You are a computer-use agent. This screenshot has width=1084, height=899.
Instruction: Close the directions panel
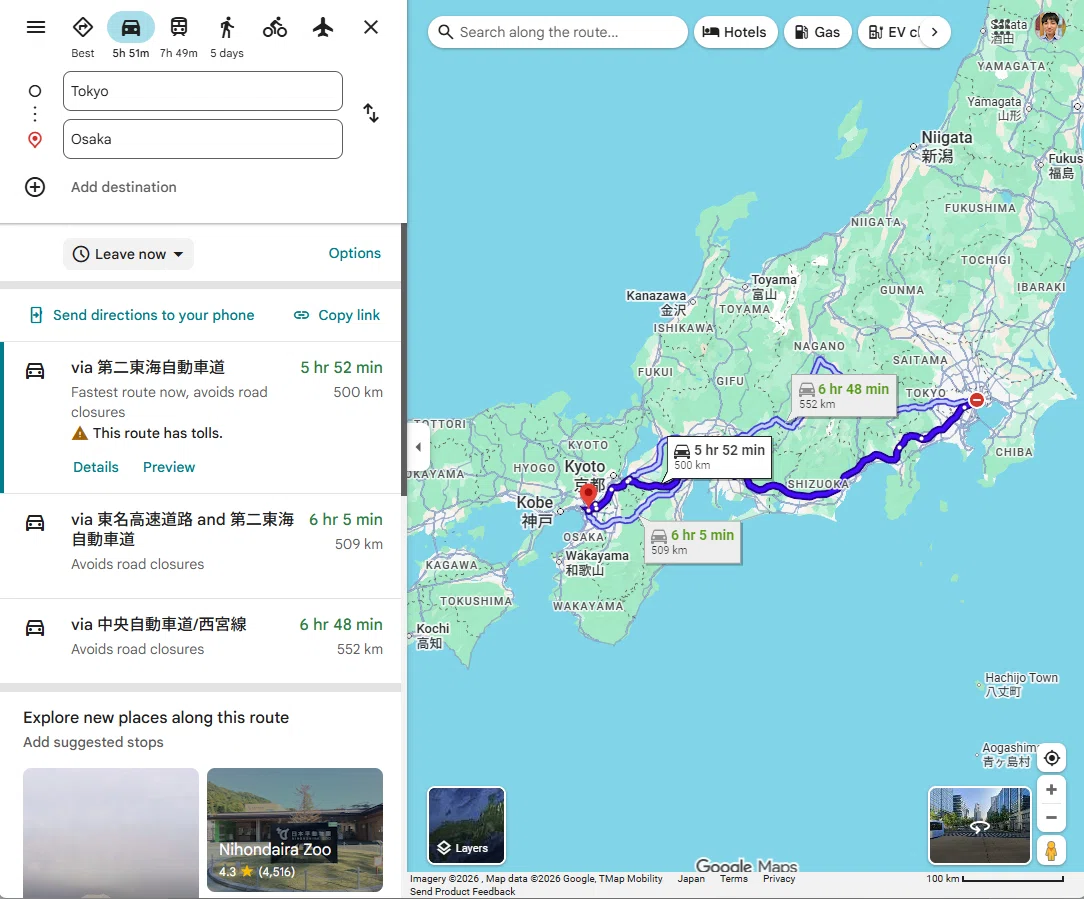pos(371,27)
